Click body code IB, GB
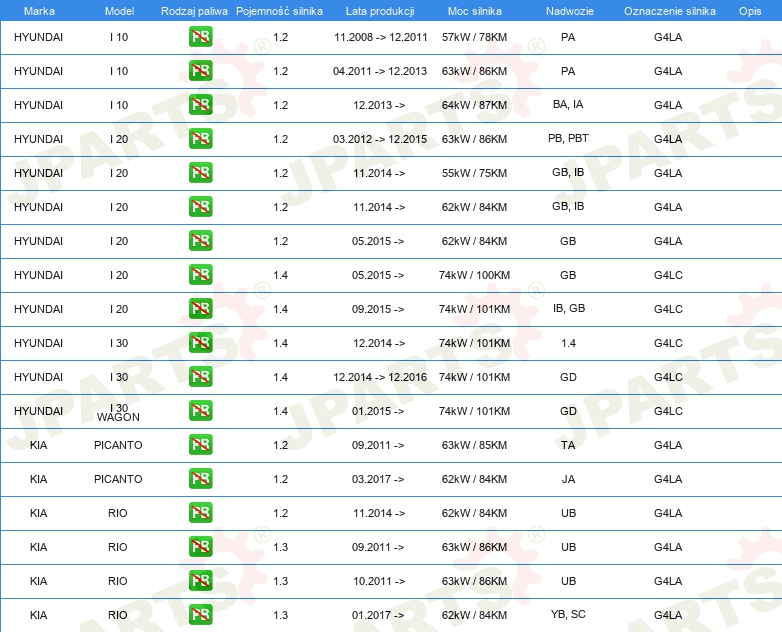The height and width of the screenshot is (632, 782). point(569,308)
